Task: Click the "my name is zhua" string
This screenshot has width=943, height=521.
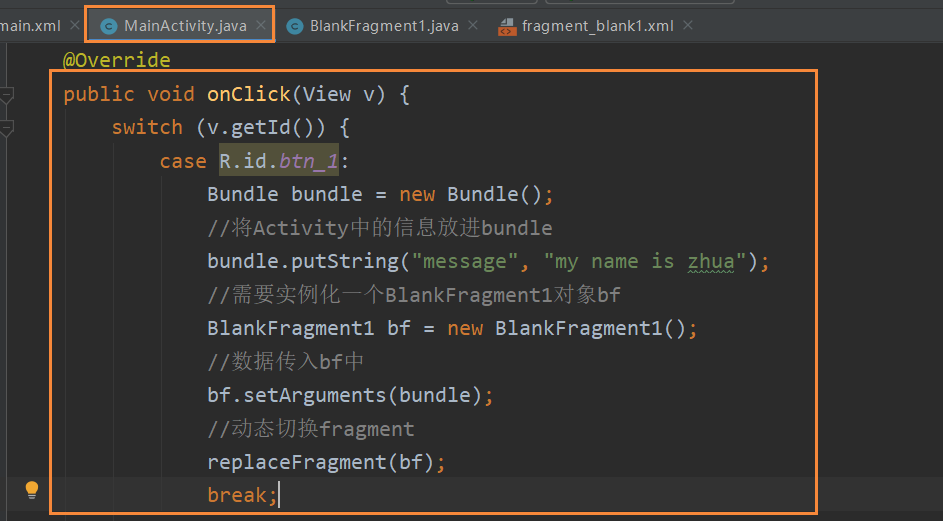Action: pos(645,262)
